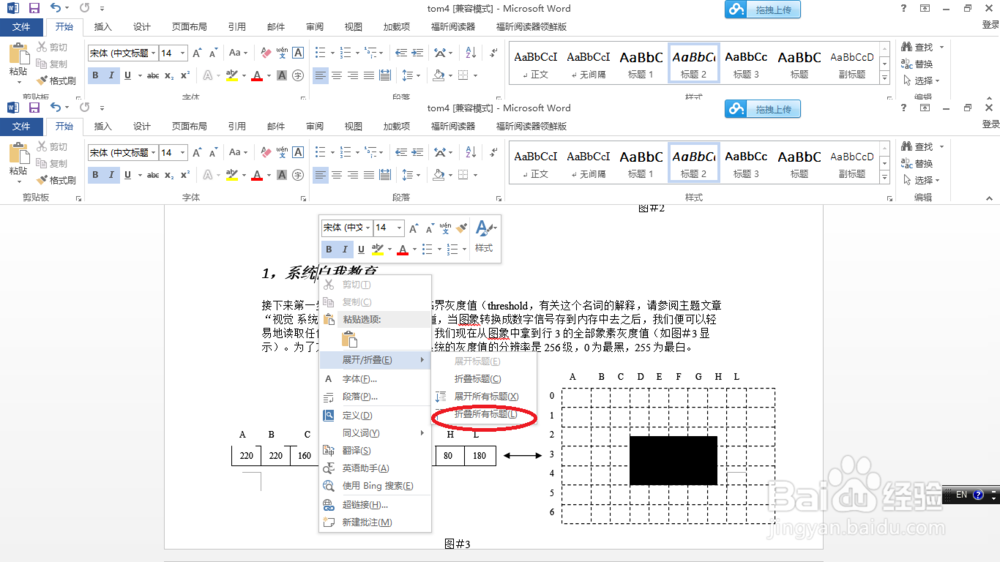Click numbering list icon in mini toolbar
Viewport: 1000px width, 562px height.
tap(452, 249)
